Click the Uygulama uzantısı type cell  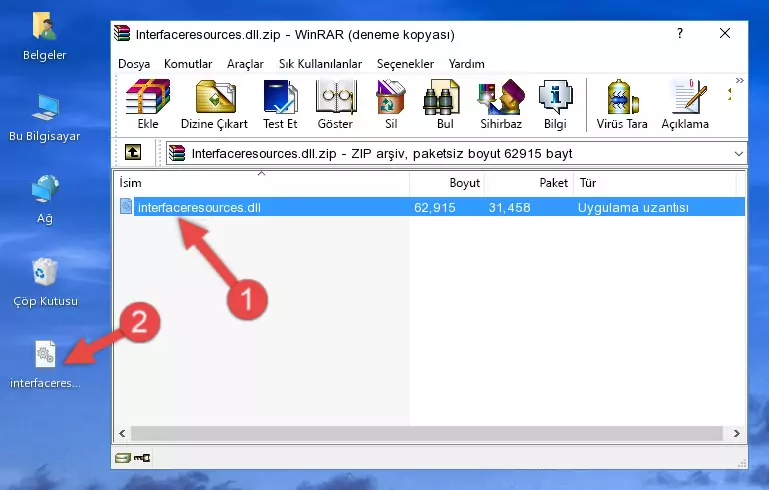633,207
